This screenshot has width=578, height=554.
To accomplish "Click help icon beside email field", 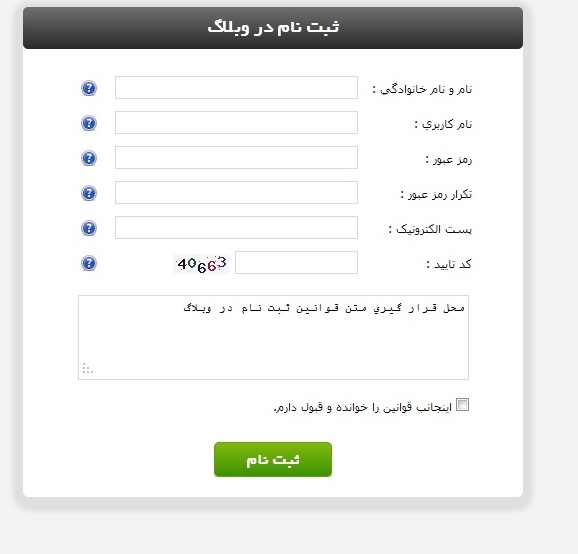I will 89,228.
